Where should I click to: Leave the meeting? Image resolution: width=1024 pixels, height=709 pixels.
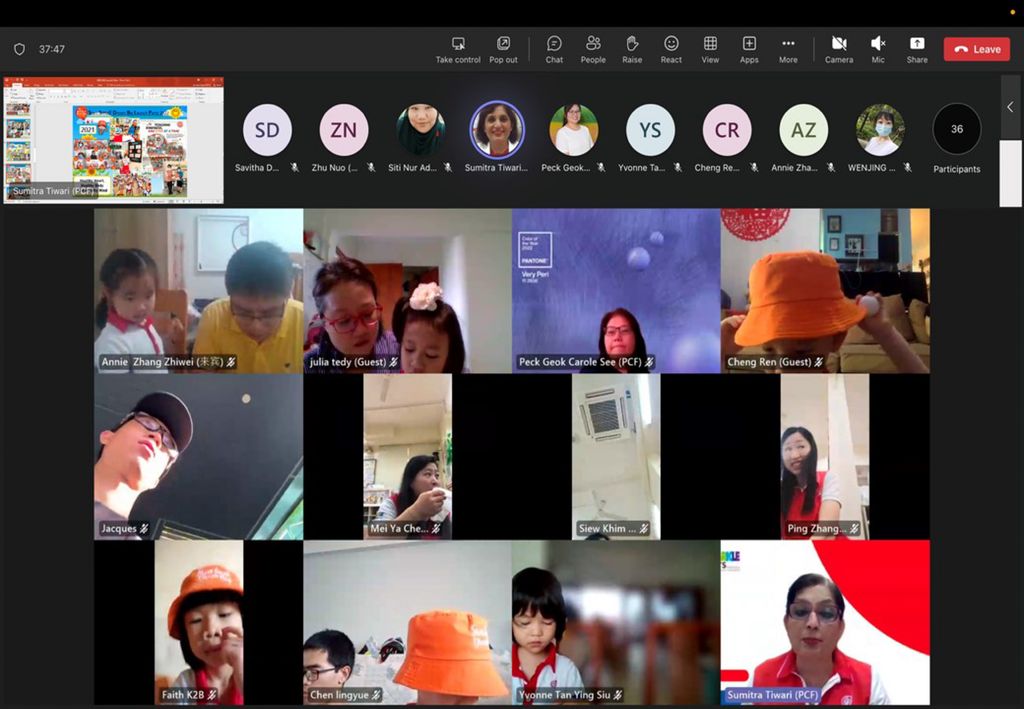click(977, 49)
